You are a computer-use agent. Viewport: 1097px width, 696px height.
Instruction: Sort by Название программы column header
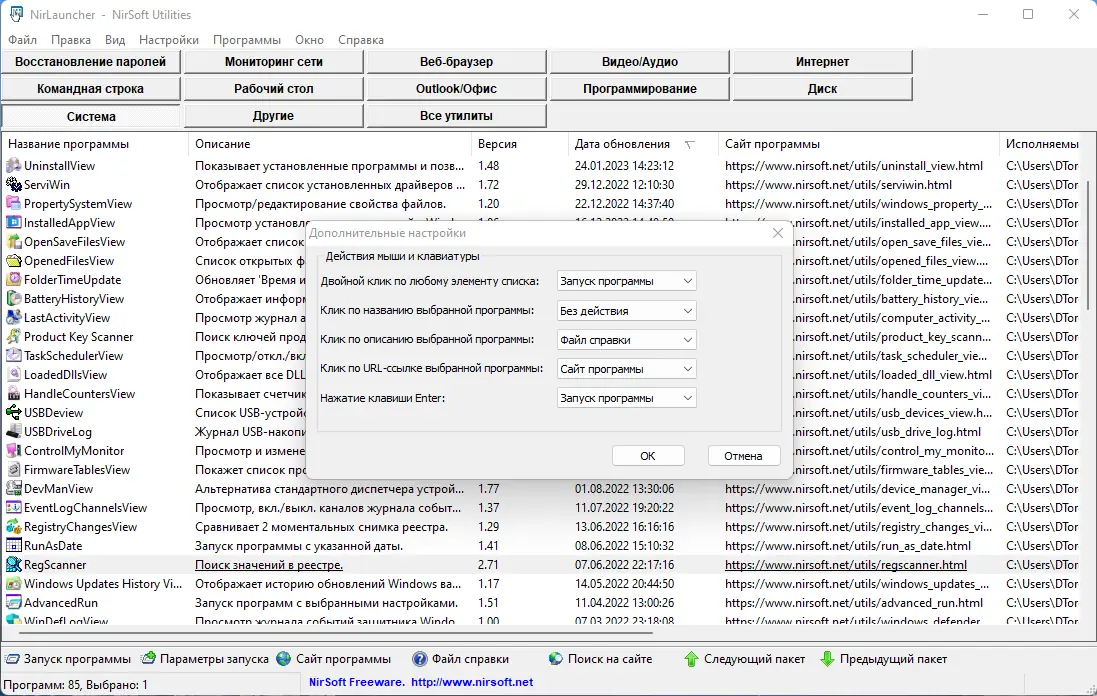tap(95, 144)
